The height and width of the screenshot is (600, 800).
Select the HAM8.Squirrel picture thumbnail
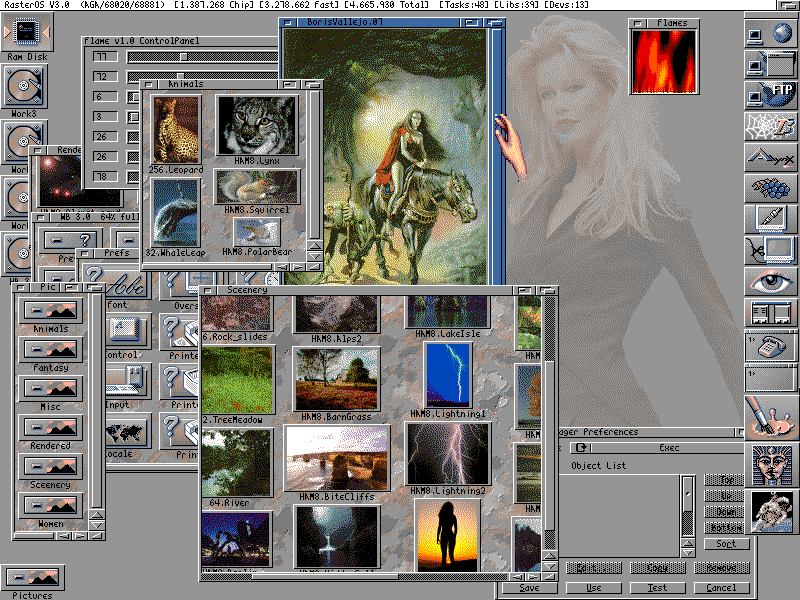pyautogui.click(x=257, y=187)
